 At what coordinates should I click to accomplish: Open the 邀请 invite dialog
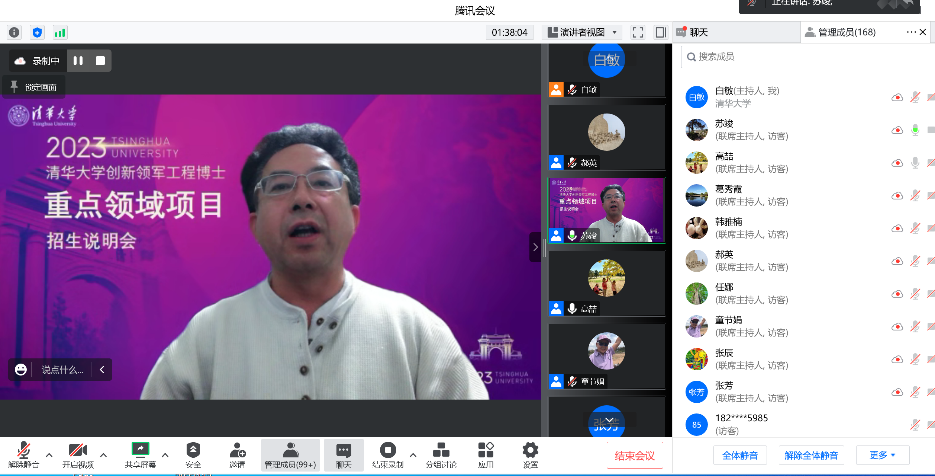(x=237, y=455)
